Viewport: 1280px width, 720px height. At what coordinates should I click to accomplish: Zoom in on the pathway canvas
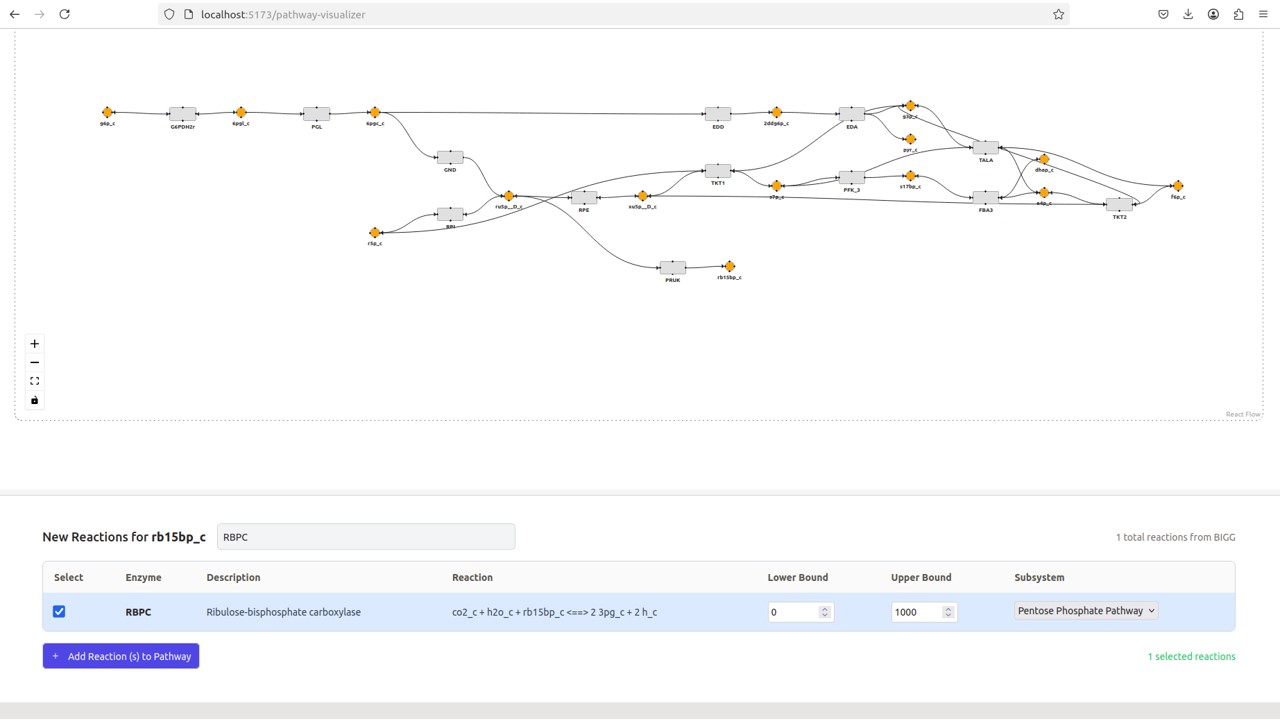(35, 344)
